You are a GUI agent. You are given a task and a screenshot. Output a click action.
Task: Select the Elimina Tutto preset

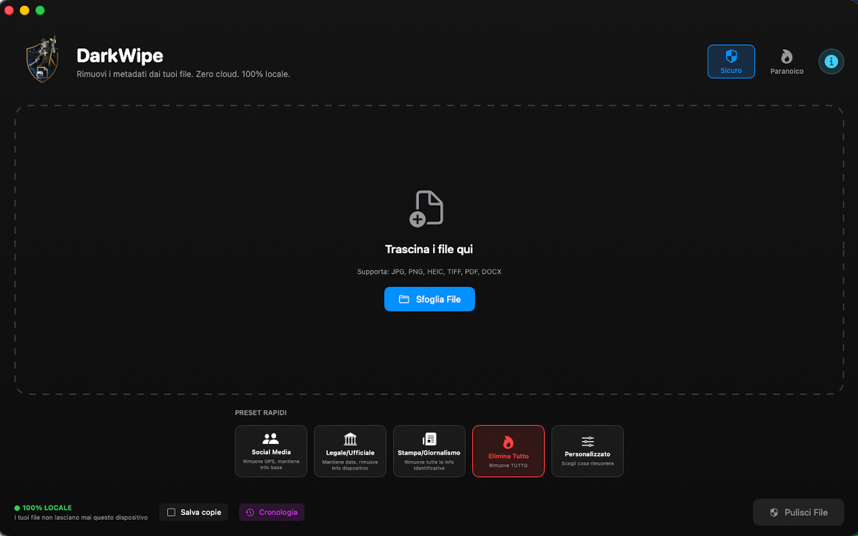point(508,451)
